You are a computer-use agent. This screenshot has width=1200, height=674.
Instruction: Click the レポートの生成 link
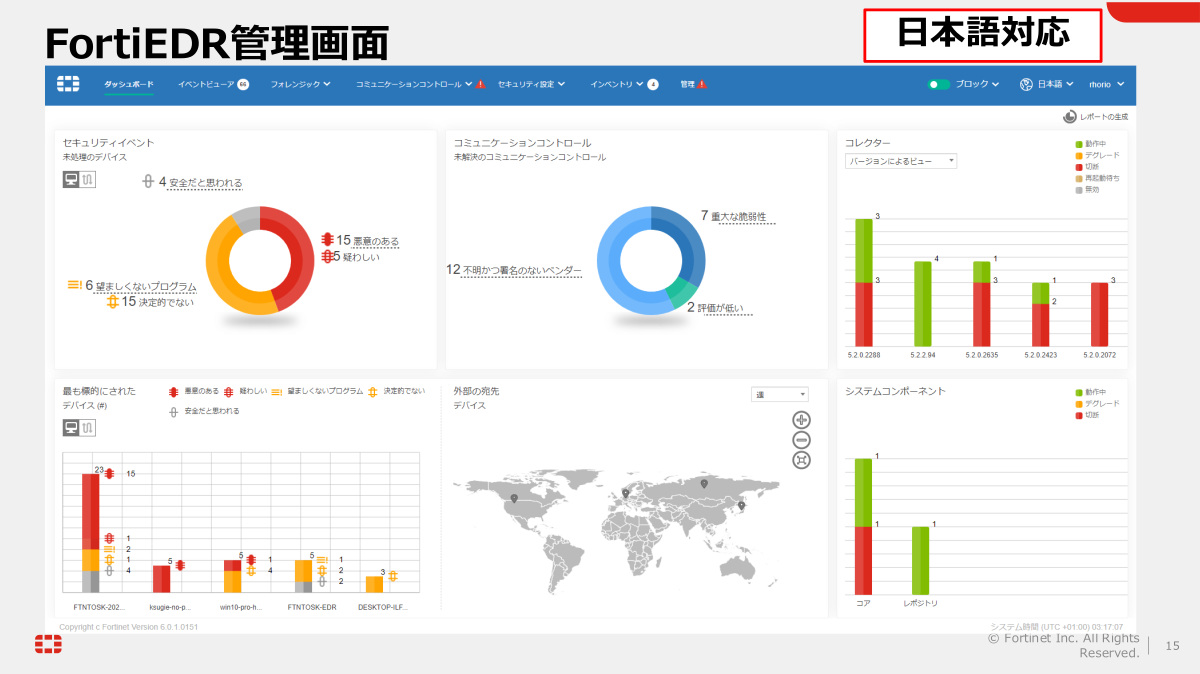tap(1104, 117)
